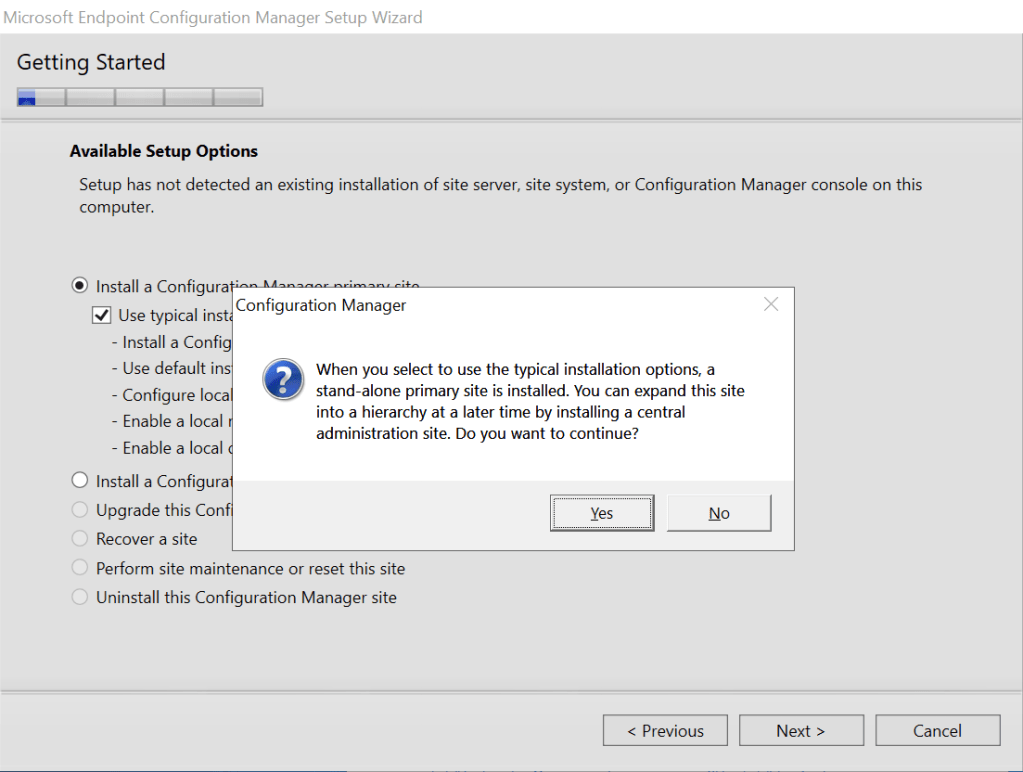The image size is (1023, 772).
Task: Click Yes to continue the installation
Action: [x=602, y=513]
